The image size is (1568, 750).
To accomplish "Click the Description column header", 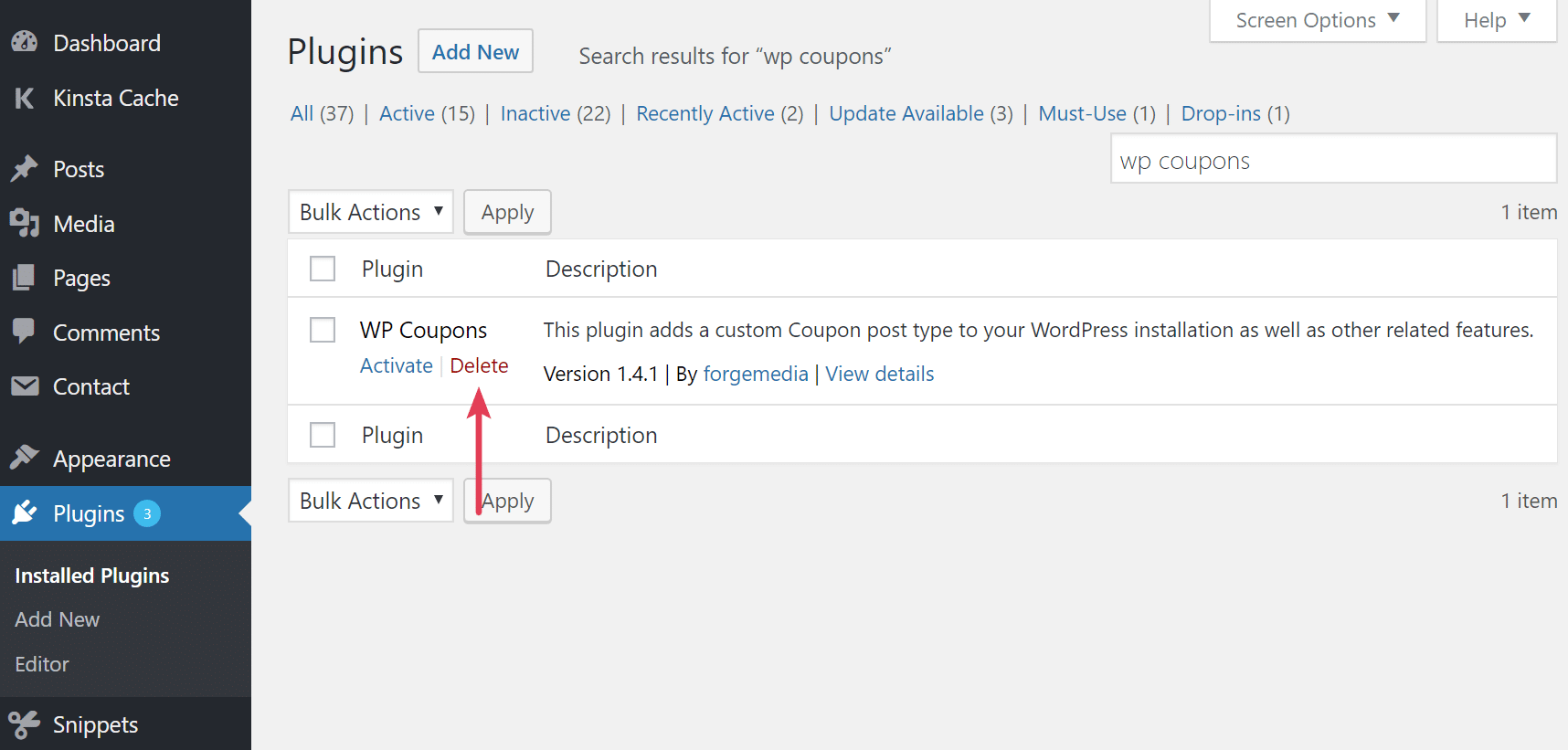I will point(601,269).
